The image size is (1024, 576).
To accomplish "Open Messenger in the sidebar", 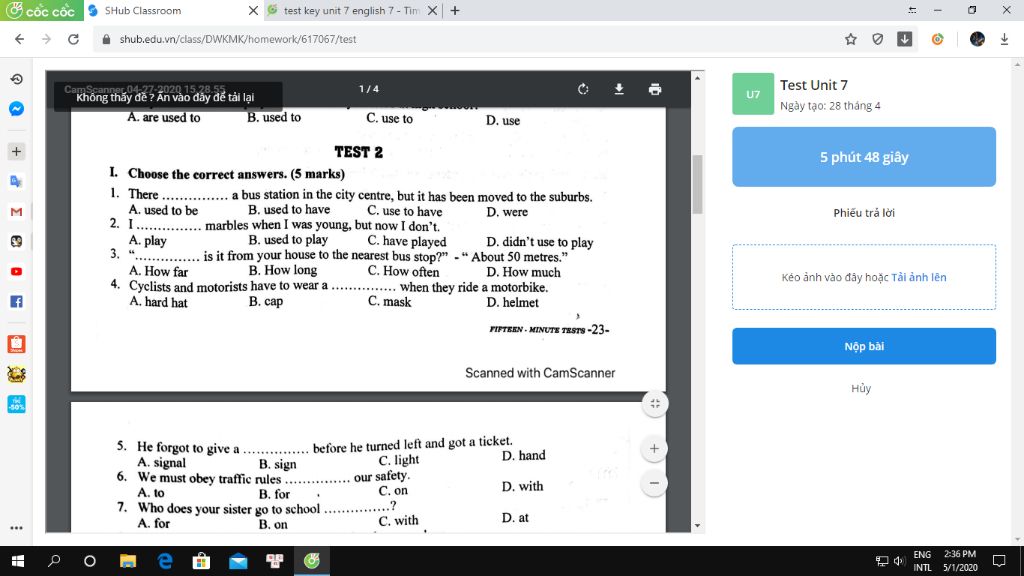I will click(x=16, y=109).
